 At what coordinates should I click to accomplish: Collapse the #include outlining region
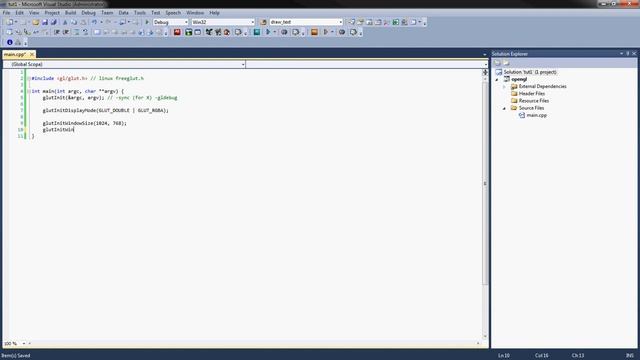coord(29,78)
